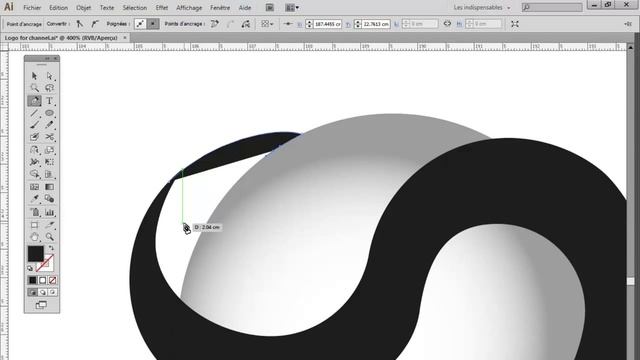This screenshot has width=640, height=360.
Task: Pick the Mesh tool
Action: point(34,187)
